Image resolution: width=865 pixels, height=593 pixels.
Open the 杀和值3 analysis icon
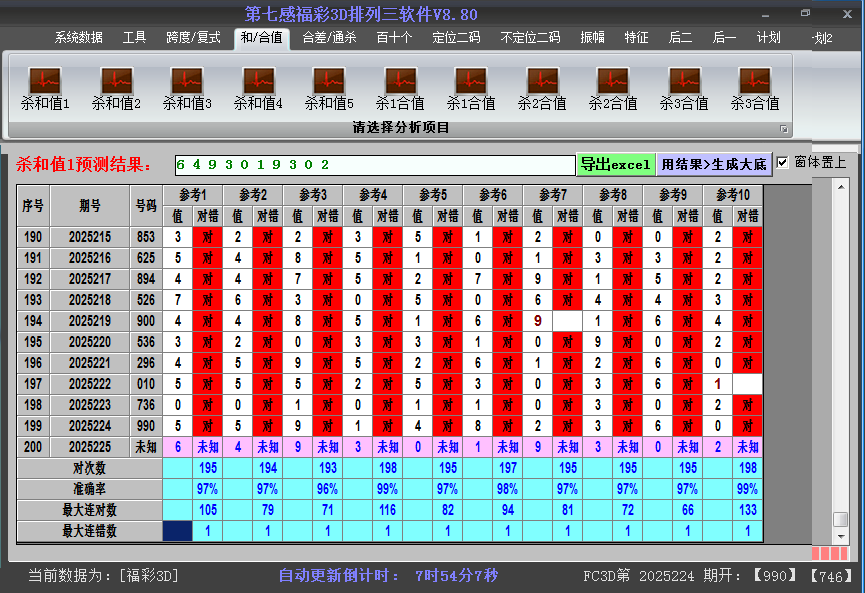[187, 82]
